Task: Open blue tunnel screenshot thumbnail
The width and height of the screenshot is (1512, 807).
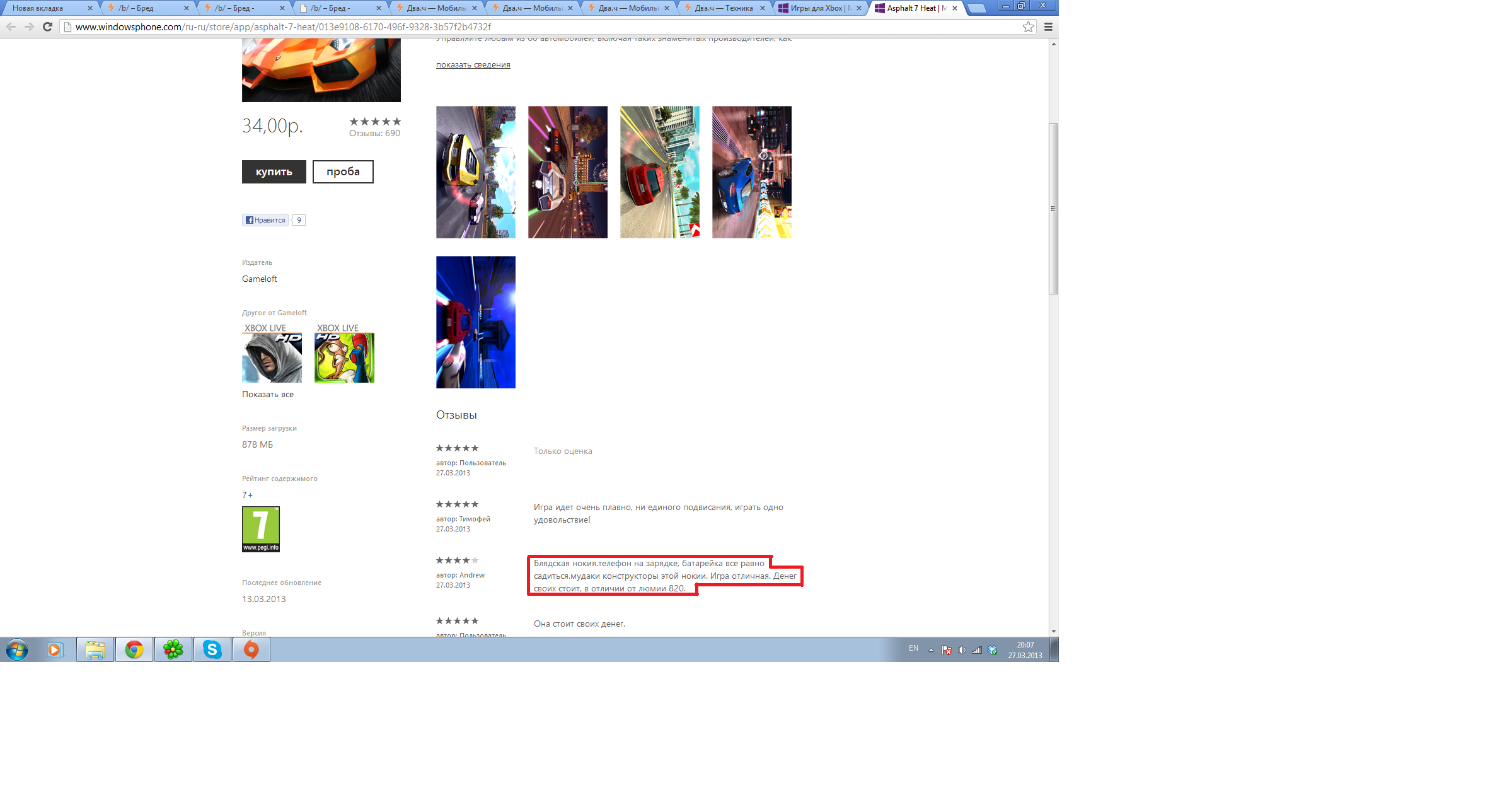Action: [x=476, y=322]
